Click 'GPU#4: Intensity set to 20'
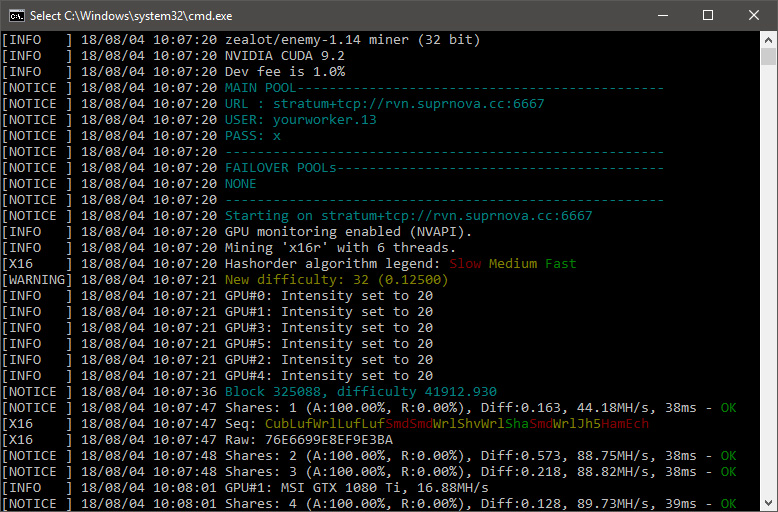This screenshot has height=512, width=778. coord(328,376)
